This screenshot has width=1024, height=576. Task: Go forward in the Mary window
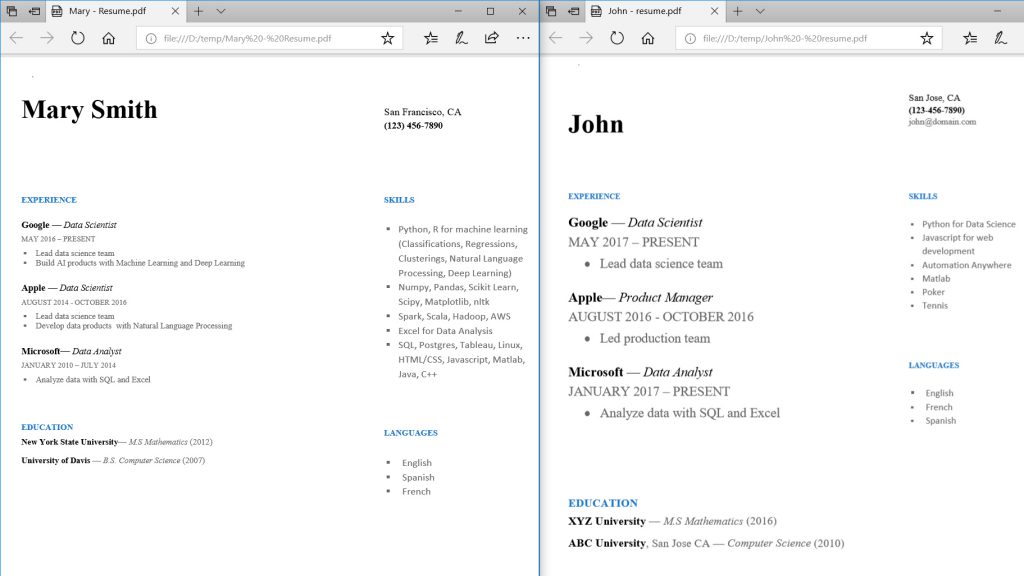pos(47,39)
